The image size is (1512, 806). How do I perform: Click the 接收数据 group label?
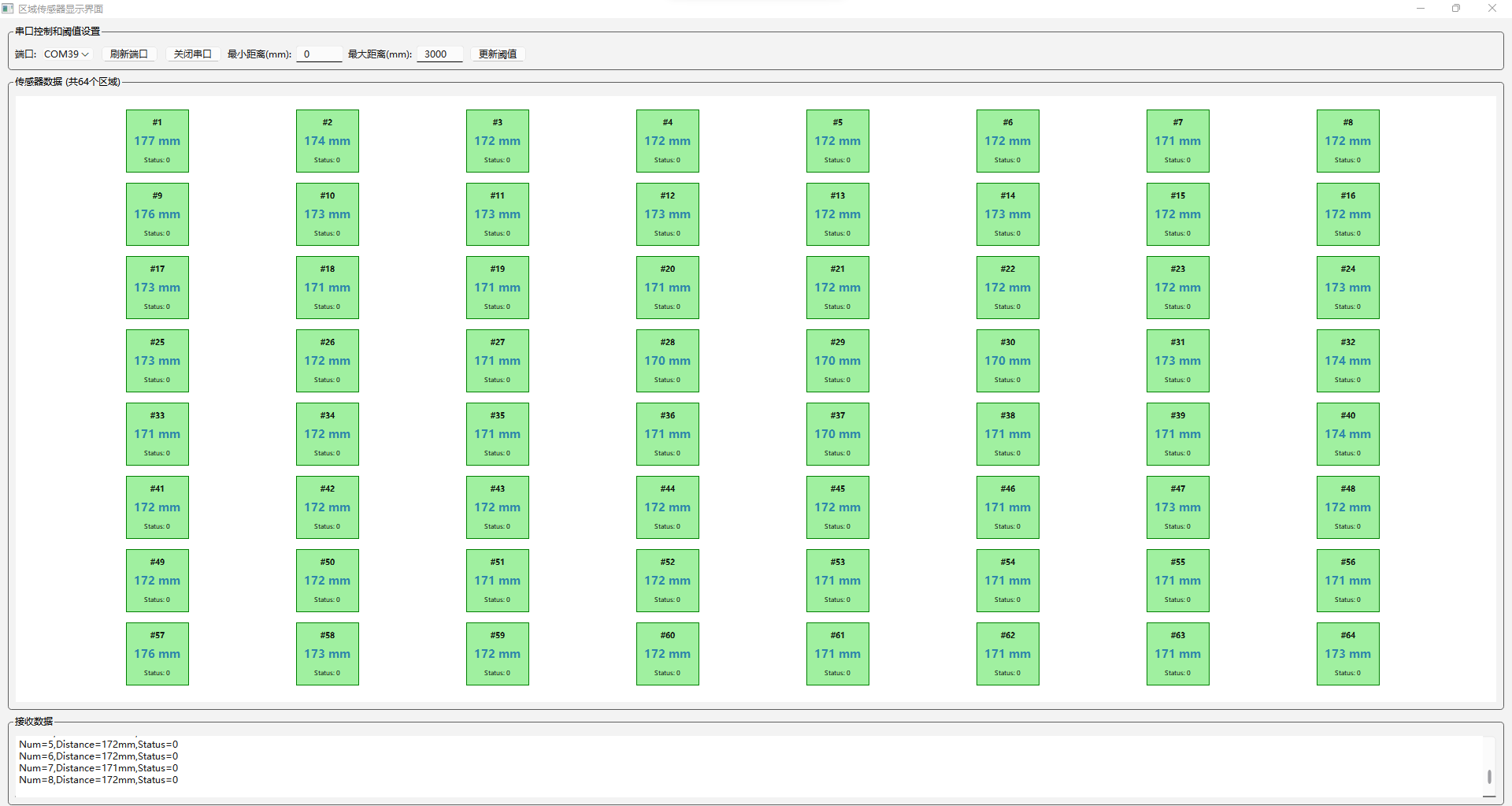tap(34, 722)
